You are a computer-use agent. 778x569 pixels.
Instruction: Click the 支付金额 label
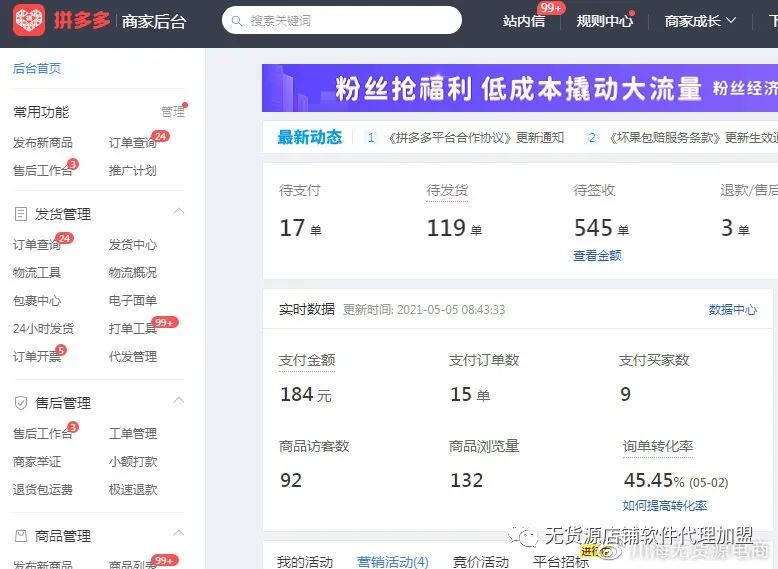click(307, 360)
